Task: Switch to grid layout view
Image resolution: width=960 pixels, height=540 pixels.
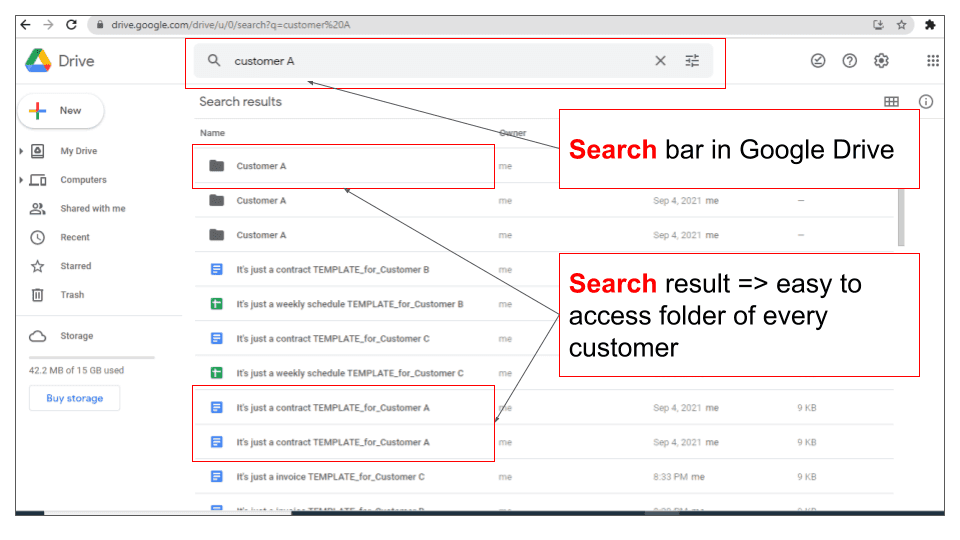Action: pos(891,102)
